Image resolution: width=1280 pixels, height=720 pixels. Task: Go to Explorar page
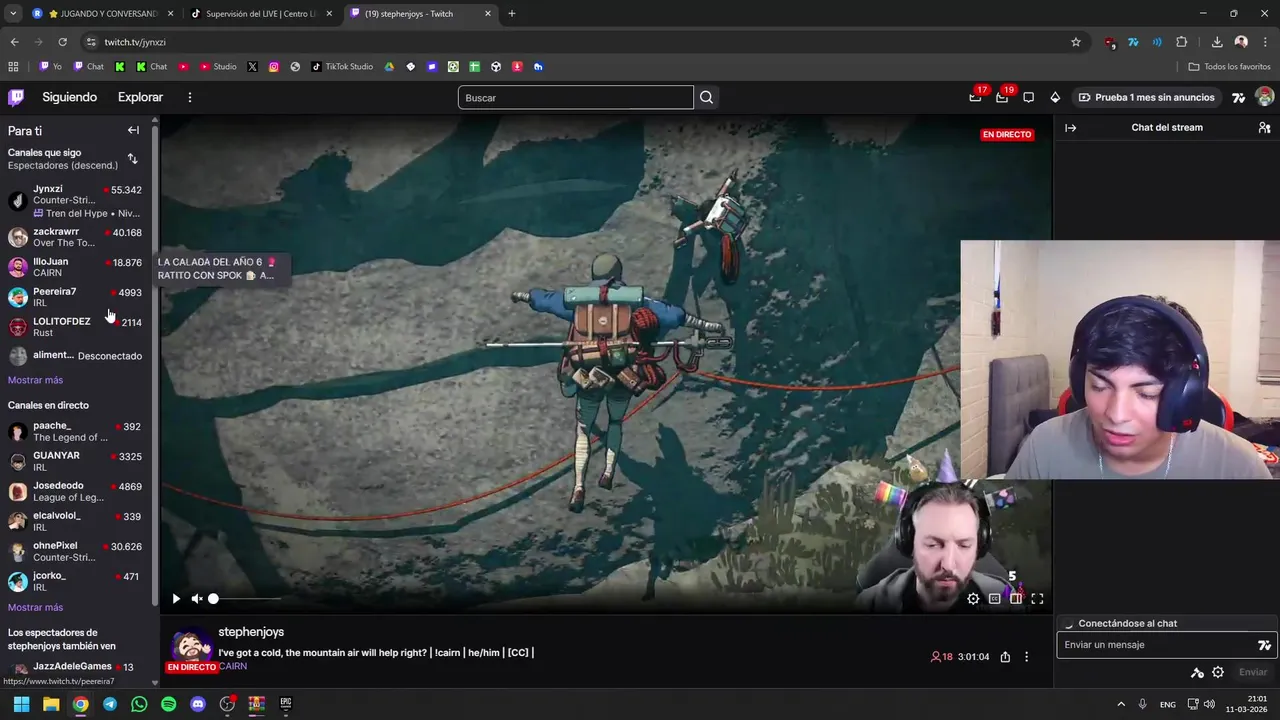click(140, 97)
